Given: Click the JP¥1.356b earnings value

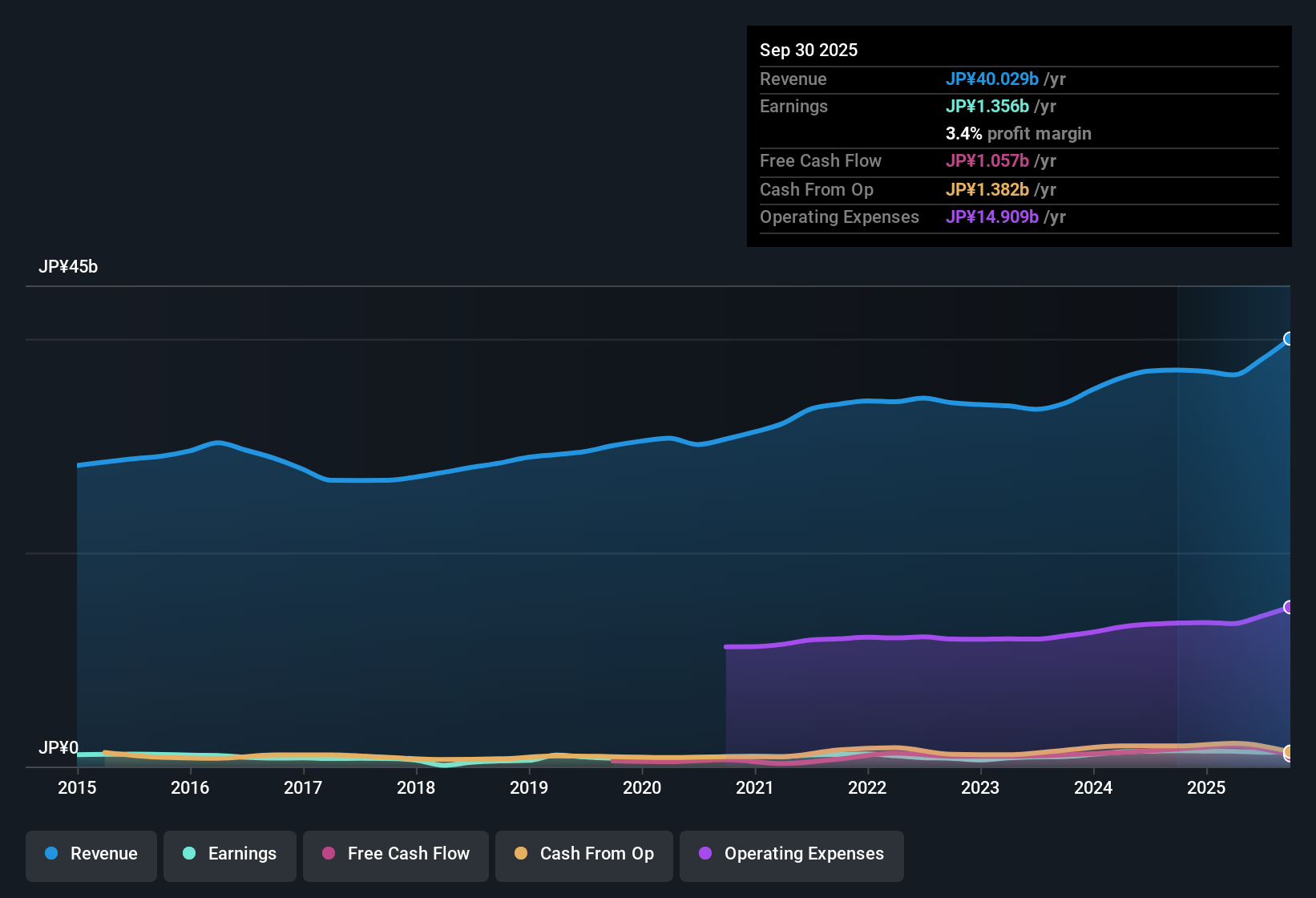Looking at the screenshot, I should [x=987, y=106].
